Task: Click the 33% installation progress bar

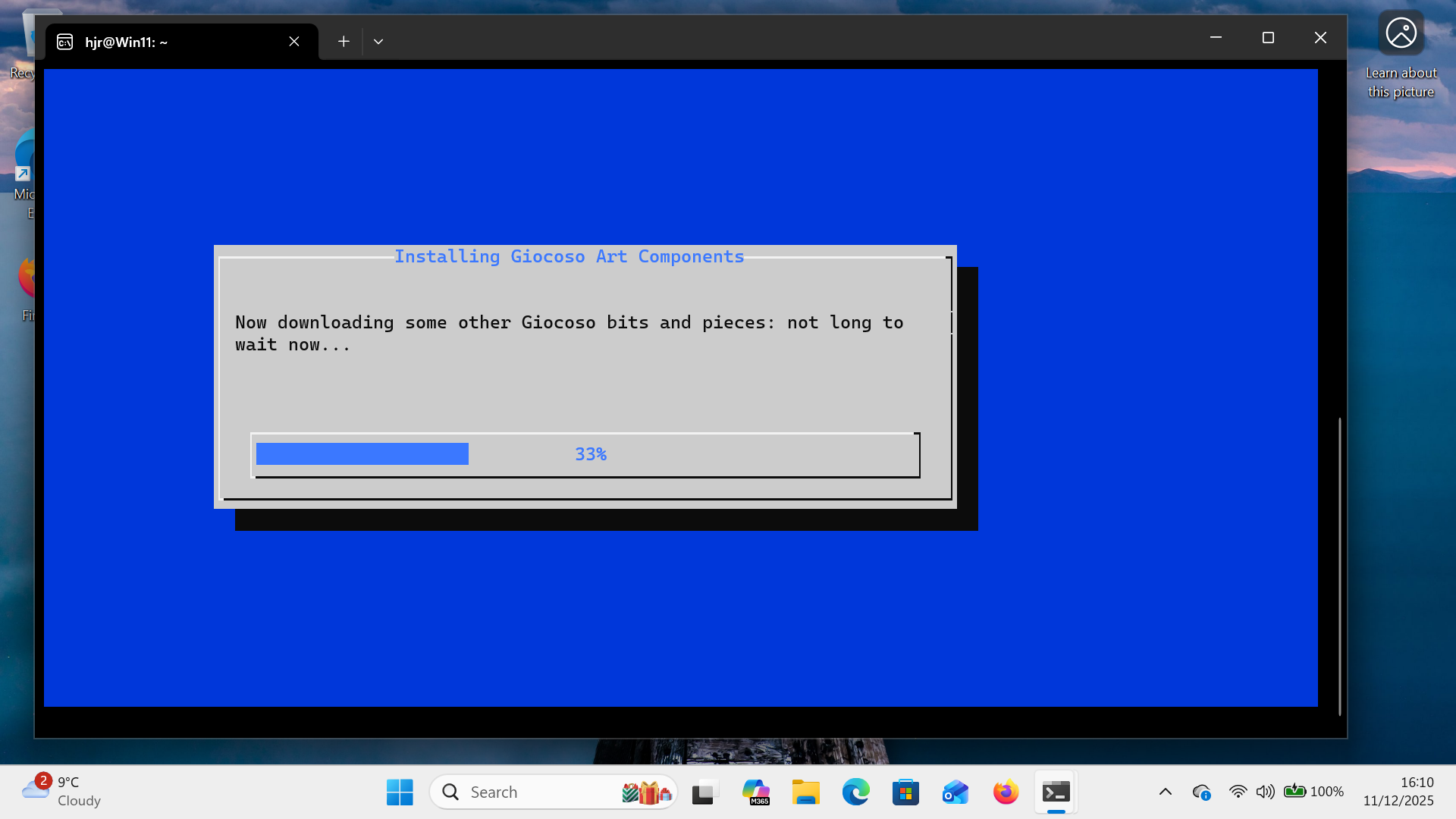Action: click(585, 454)
